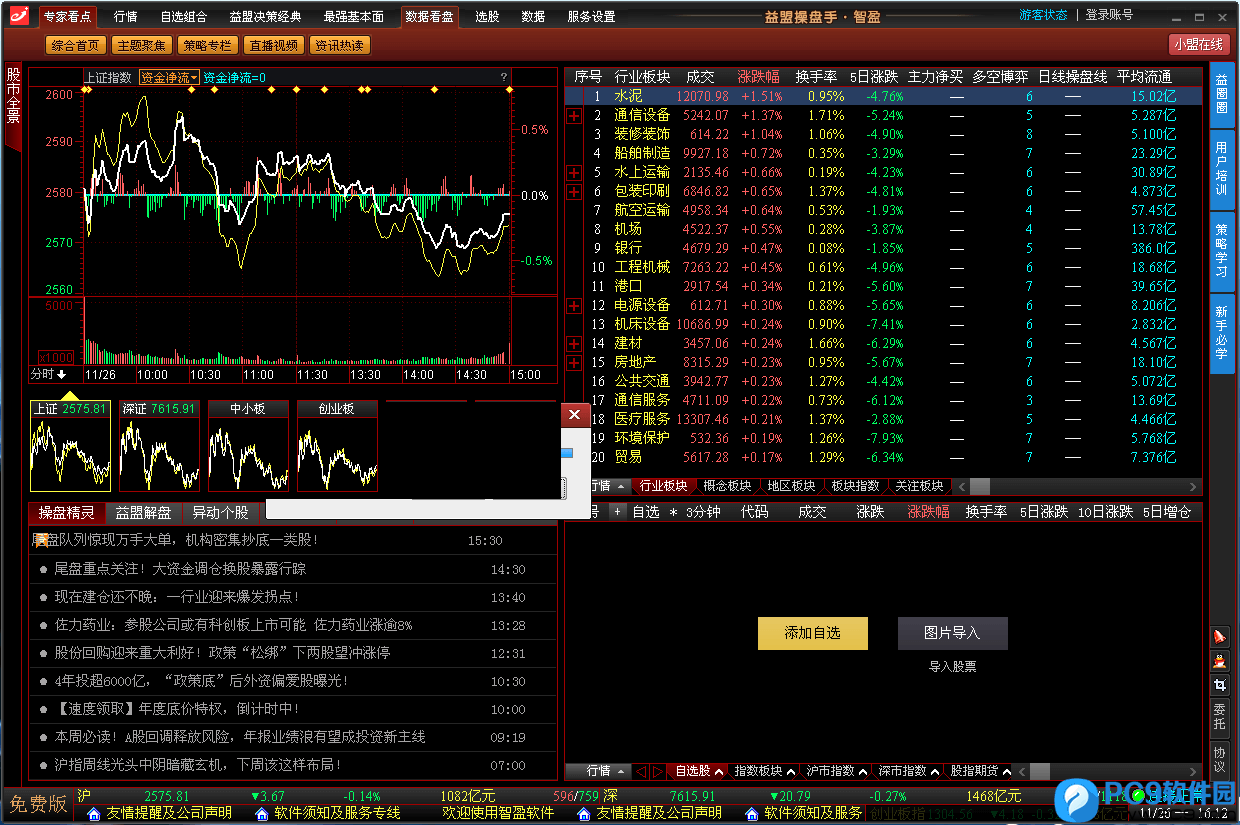Click the plus icon beside 包装印刷 row
1240x825 pixels.
574,192
